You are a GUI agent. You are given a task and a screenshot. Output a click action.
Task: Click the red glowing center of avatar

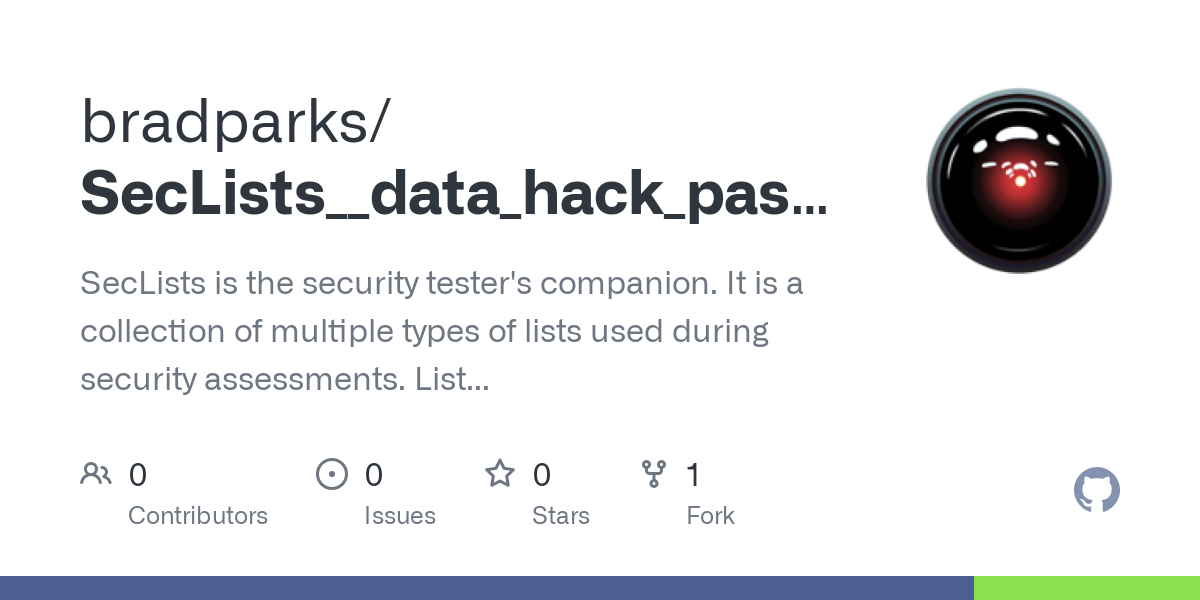click(x=1020, y=176)
